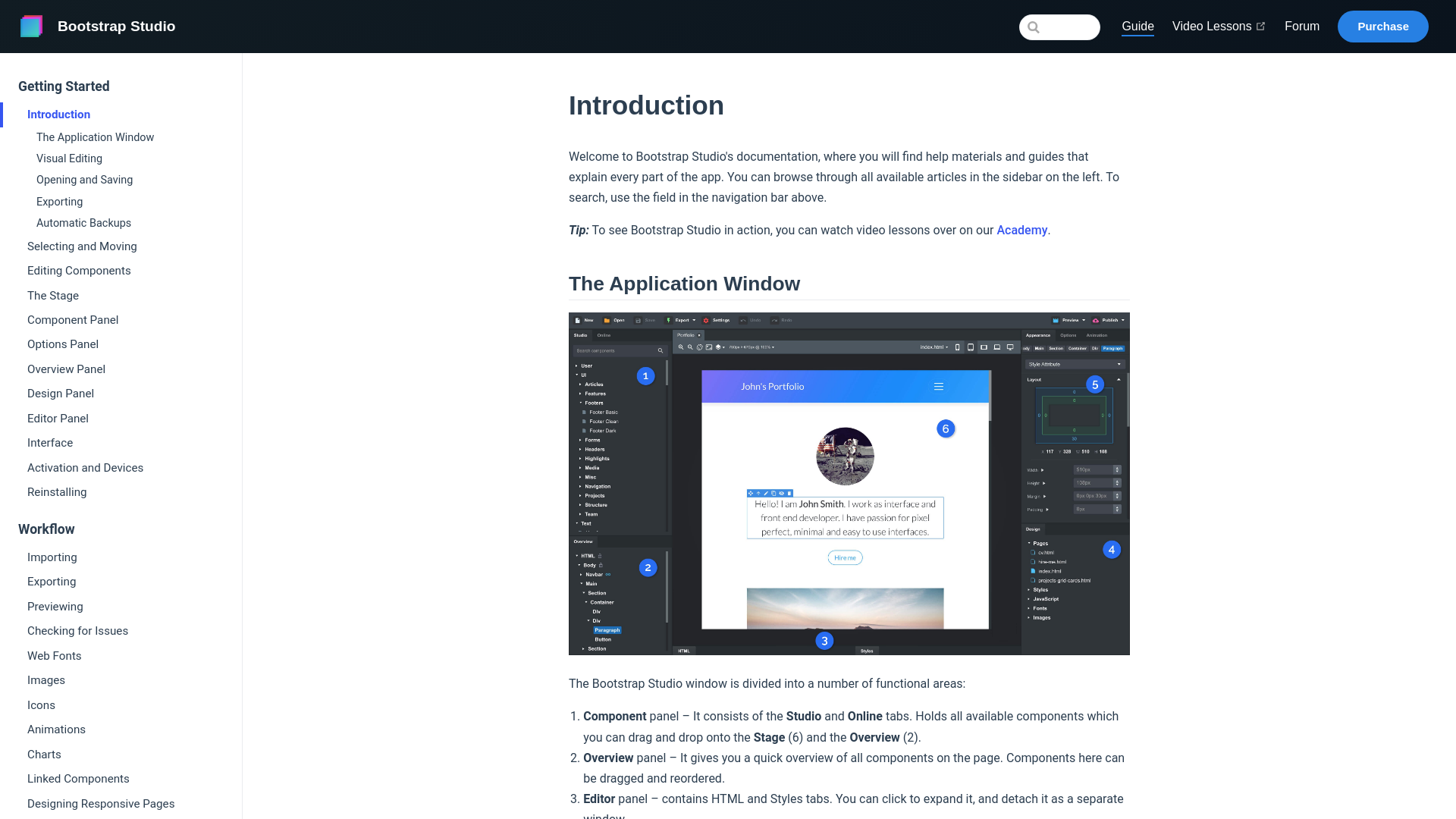
Task: Open the Images article in sidebar
Action: click(46, 680)
